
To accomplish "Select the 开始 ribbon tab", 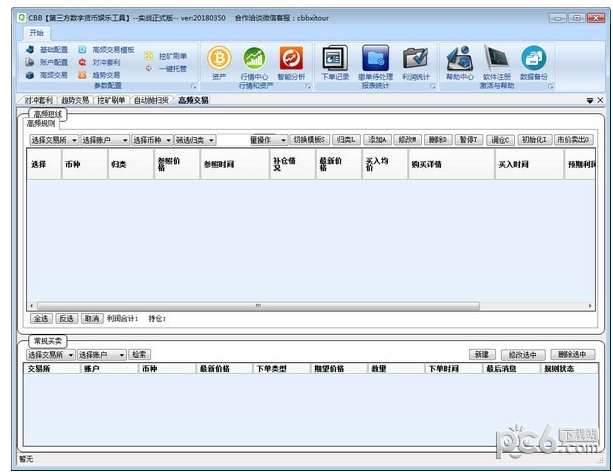I will tap(36, 33).
